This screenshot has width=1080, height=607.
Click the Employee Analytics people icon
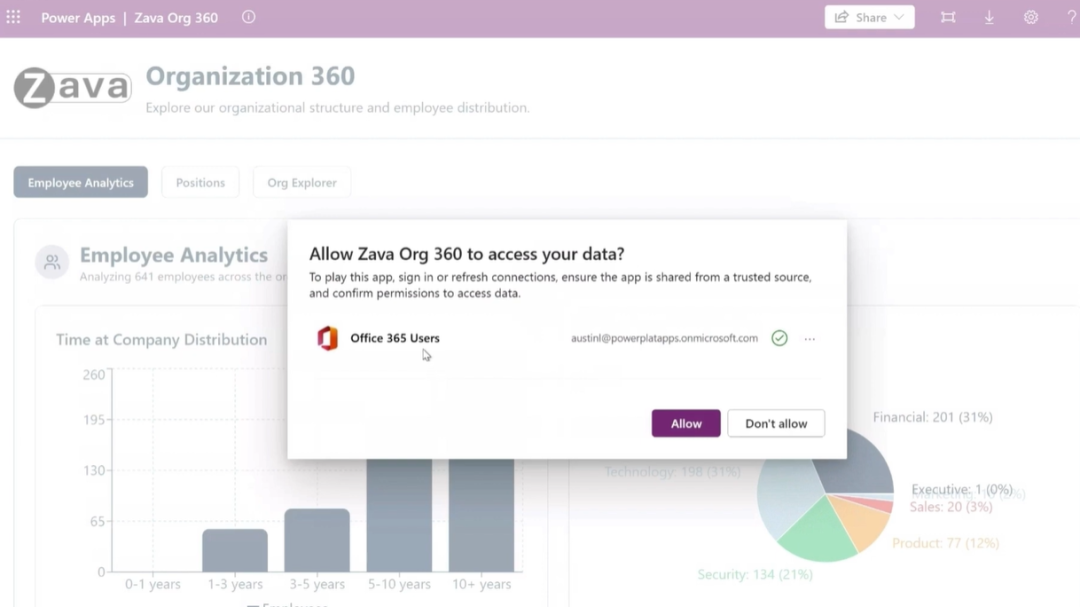(52, 262)
